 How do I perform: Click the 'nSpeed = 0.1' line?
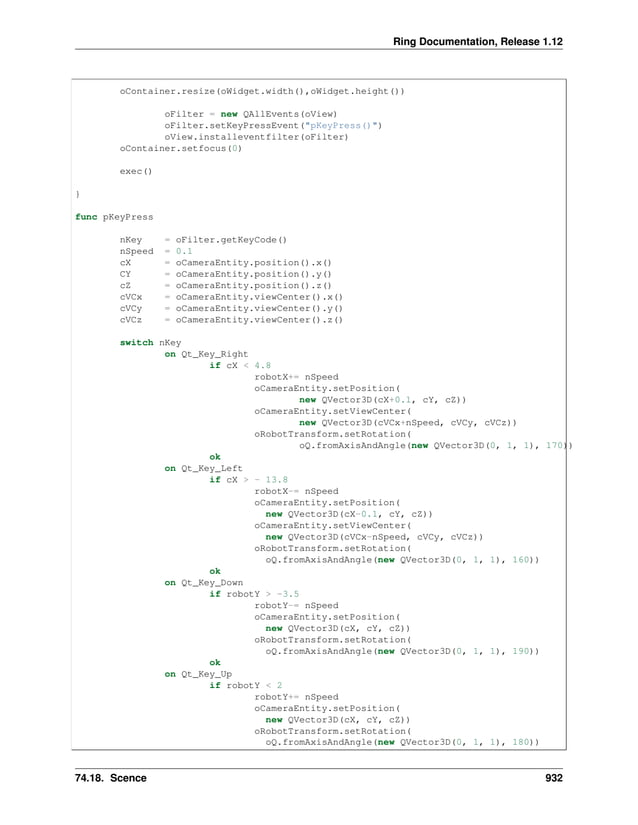pos(156,251)
